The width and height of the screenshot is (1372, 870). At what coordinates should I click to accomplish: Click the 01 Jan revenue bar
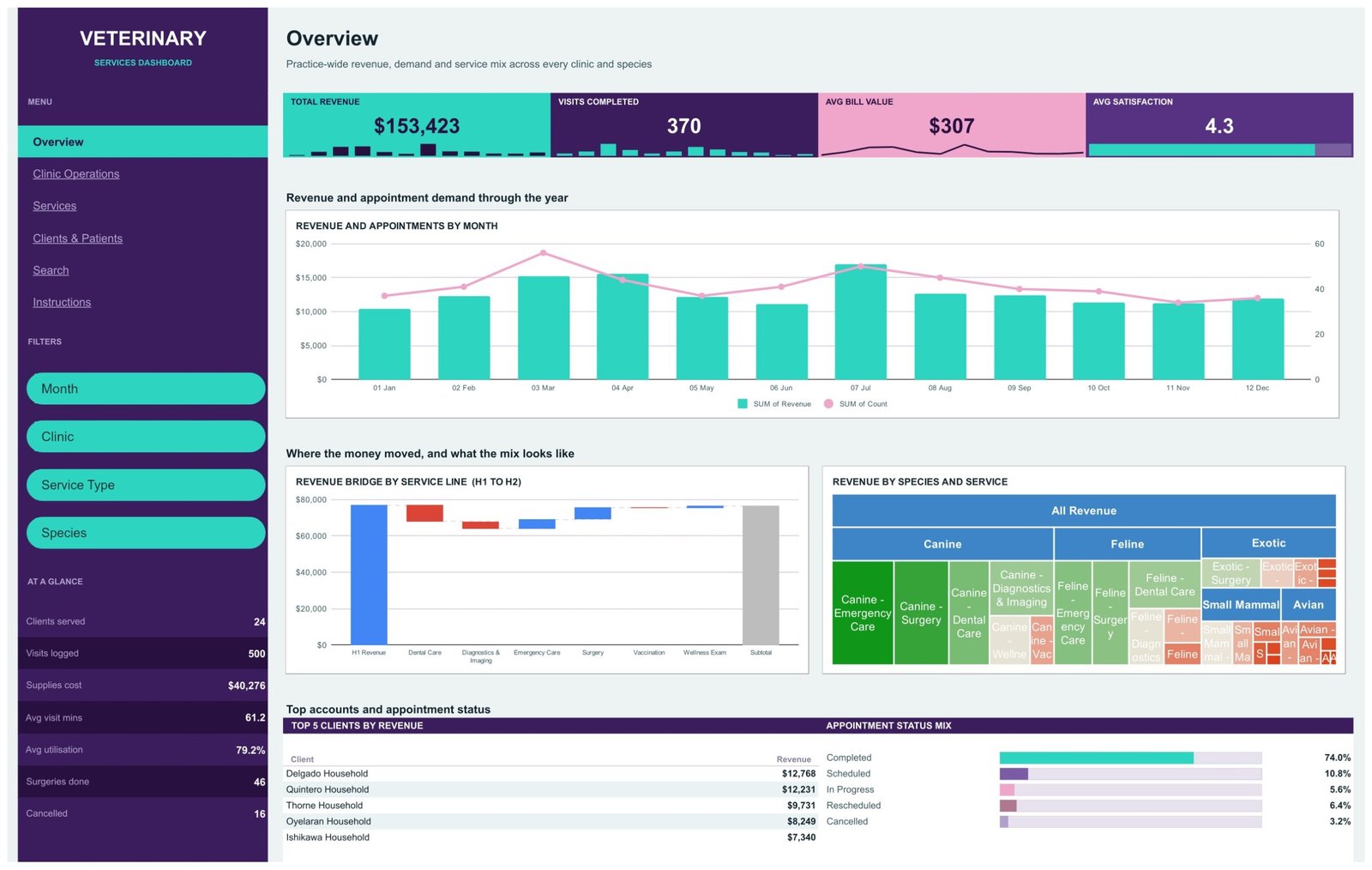point(384,344)
